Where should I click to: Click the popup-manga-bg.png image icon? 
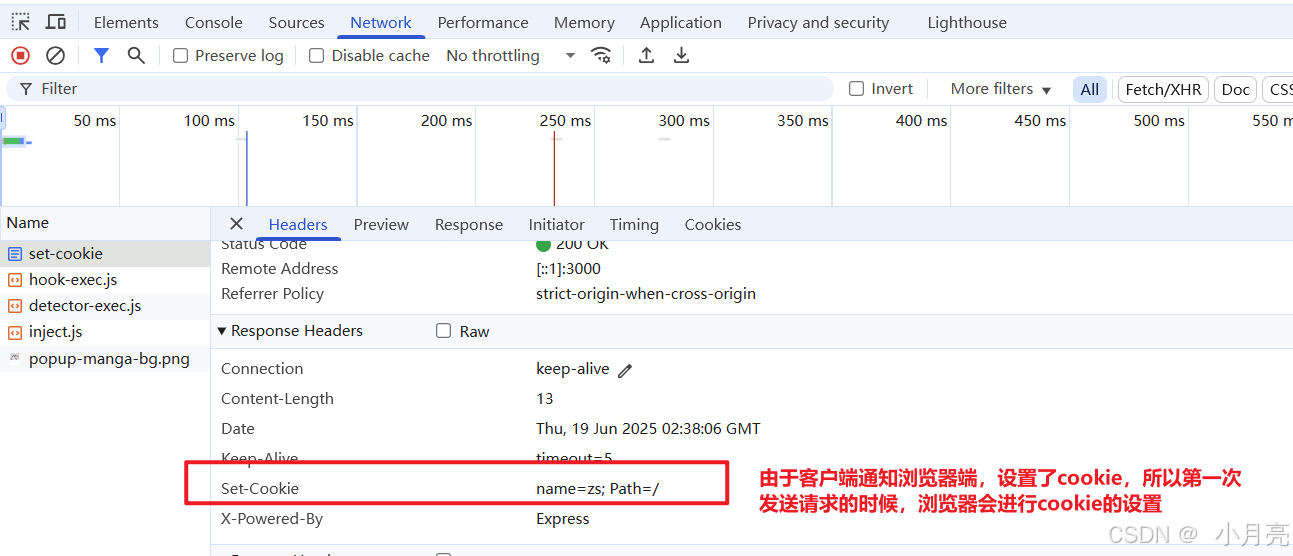point(15,357)
